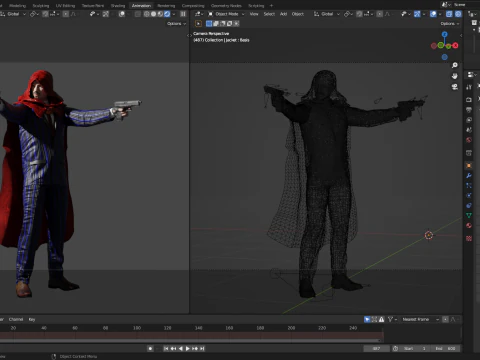This screenshot has height=360, width=480.
Task: Click the zoom magnifier in right viewport
Action: tap(455, 65)
